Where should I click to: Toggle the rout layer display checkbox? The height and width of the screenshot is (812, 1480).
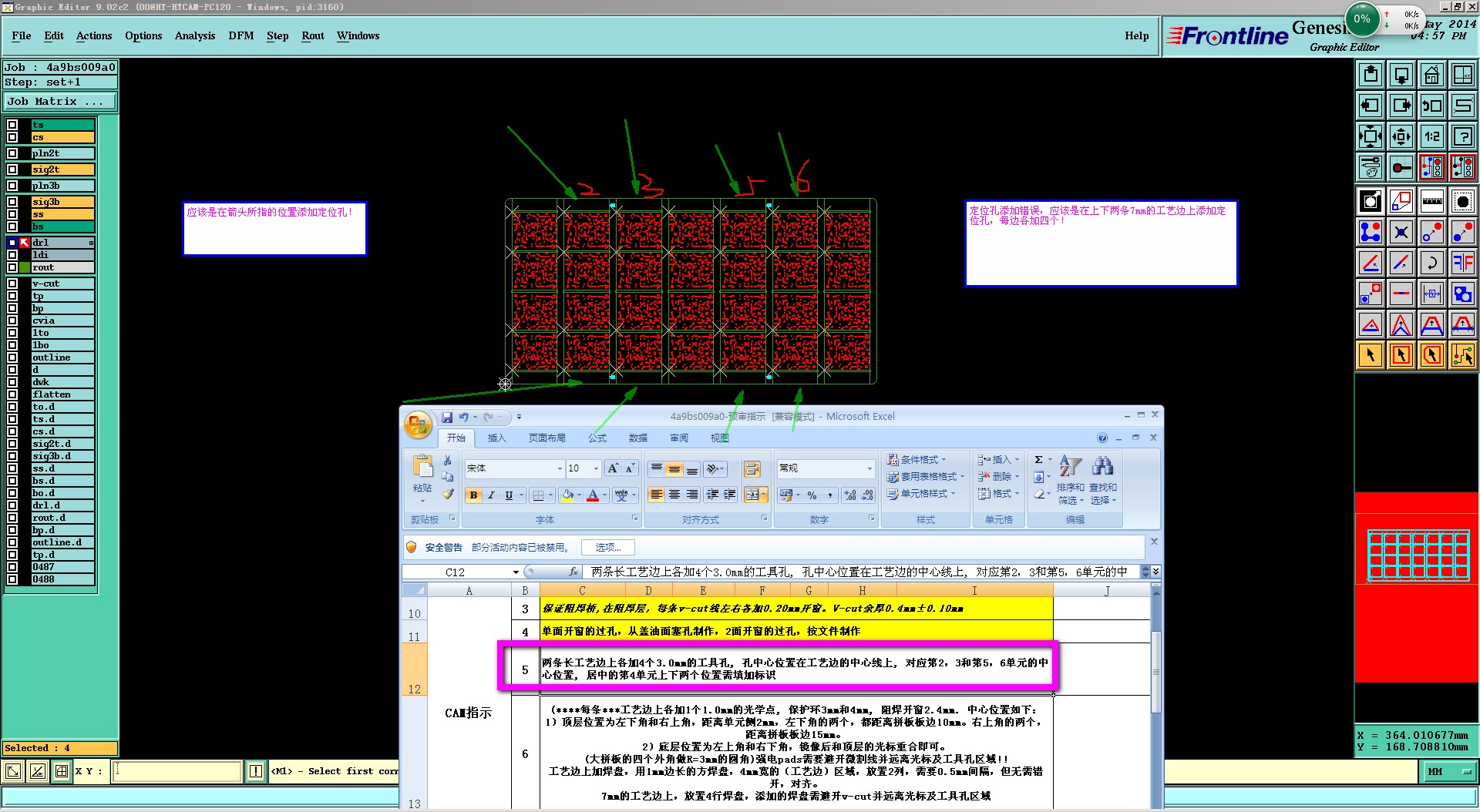tap(12, 267)
